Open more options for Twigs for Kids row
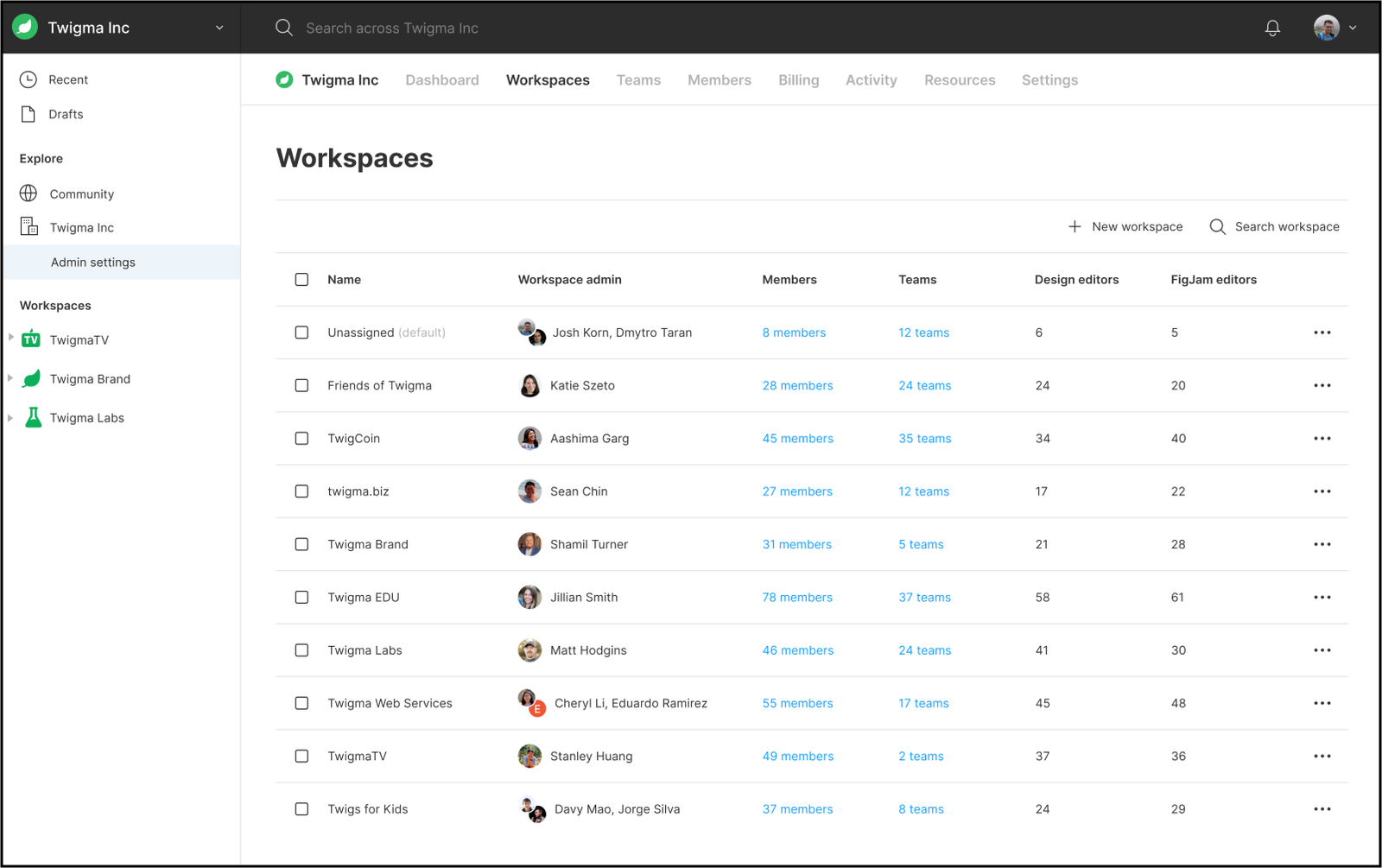 tap(1322, 809)
